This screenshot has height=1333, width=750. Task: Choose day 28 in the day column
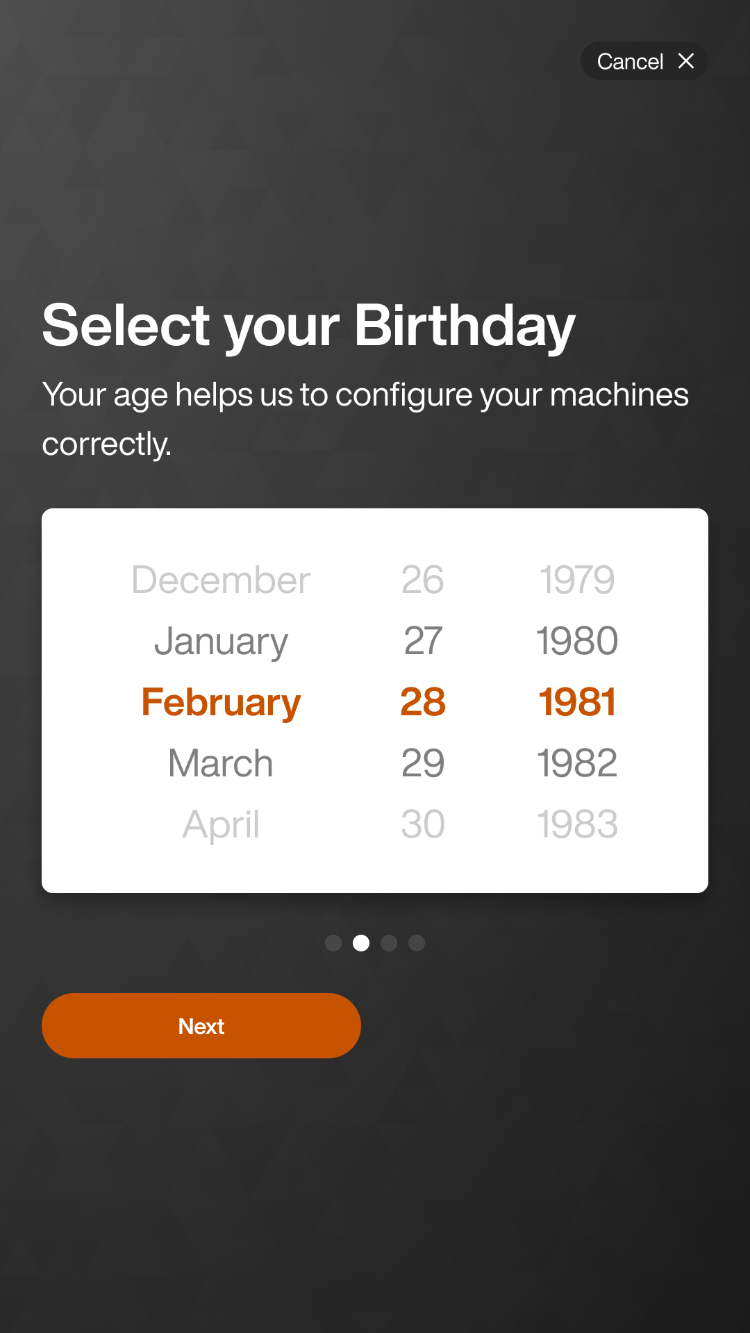(423, 702)
